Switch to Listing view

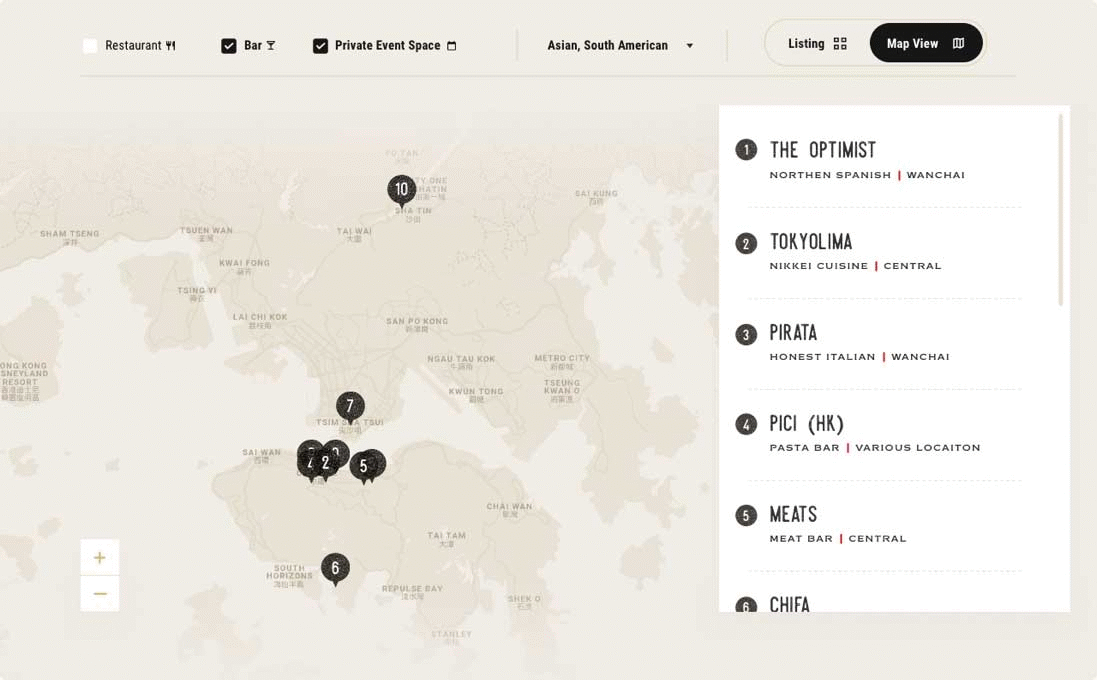point(817,43)
